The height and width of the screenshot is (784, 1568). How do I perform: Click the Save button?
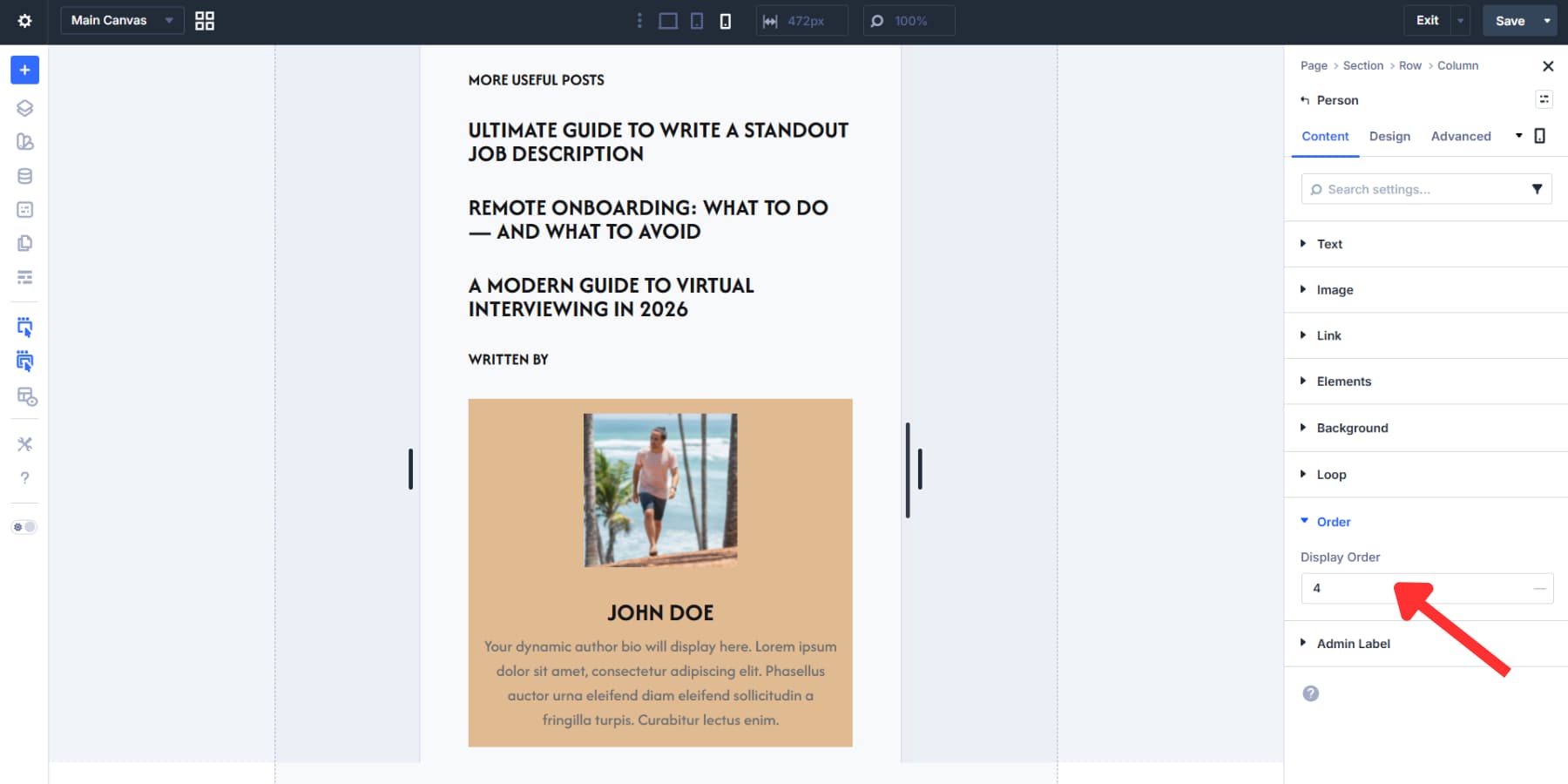tap(1510, 20)
